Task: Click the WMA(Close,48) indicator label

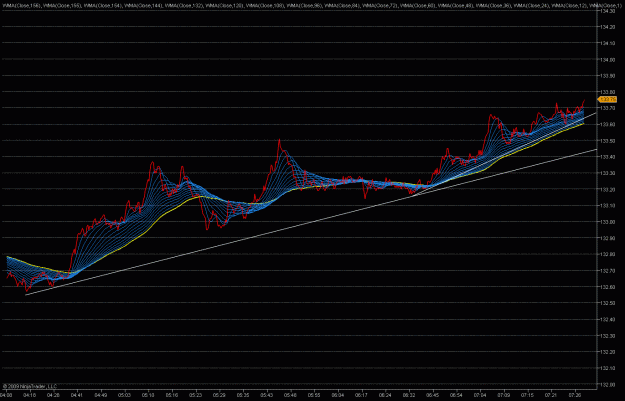Action: (x=456, y=6)
